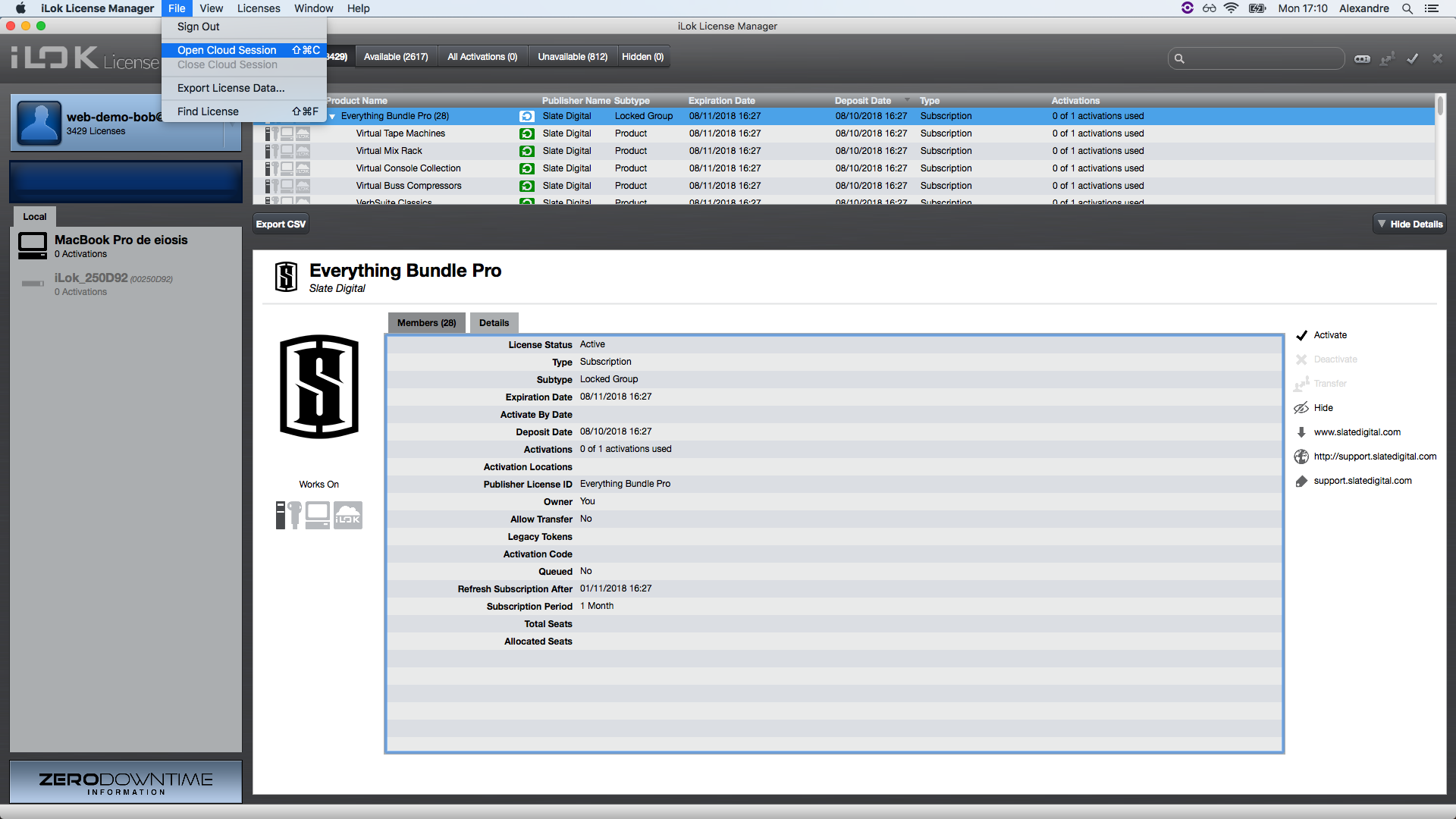
Task: Toggle the Hide Details panel button
Action: point(1409,224)
